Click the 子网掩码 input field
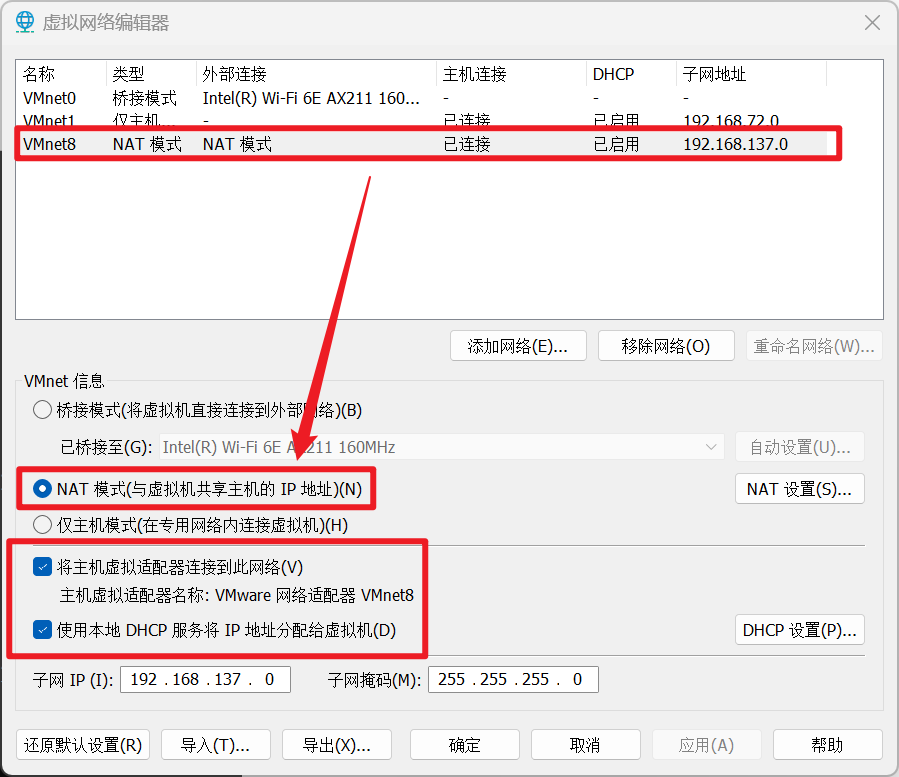Image resolution: width=899 pixels, height=777 pixels. 513,679
